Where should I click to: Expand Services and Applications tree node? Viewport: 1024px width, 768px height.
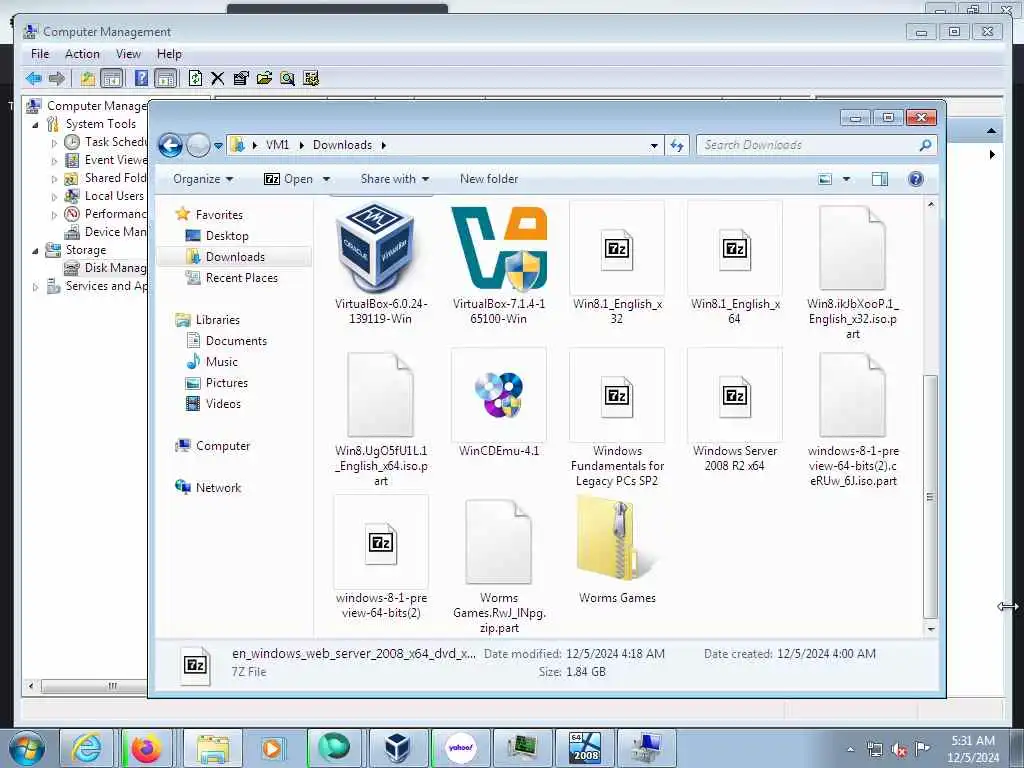pos(35,287)
